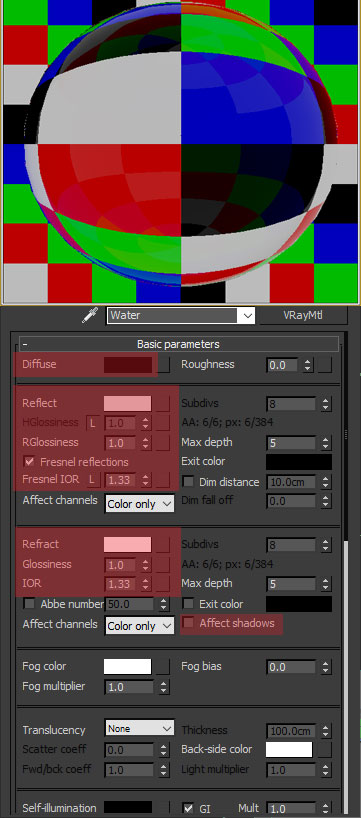This screenshot has width=361, height=818.
Task: Click the Back-side color white swatch
Action: pyautogui.click(x=289, y=750)
